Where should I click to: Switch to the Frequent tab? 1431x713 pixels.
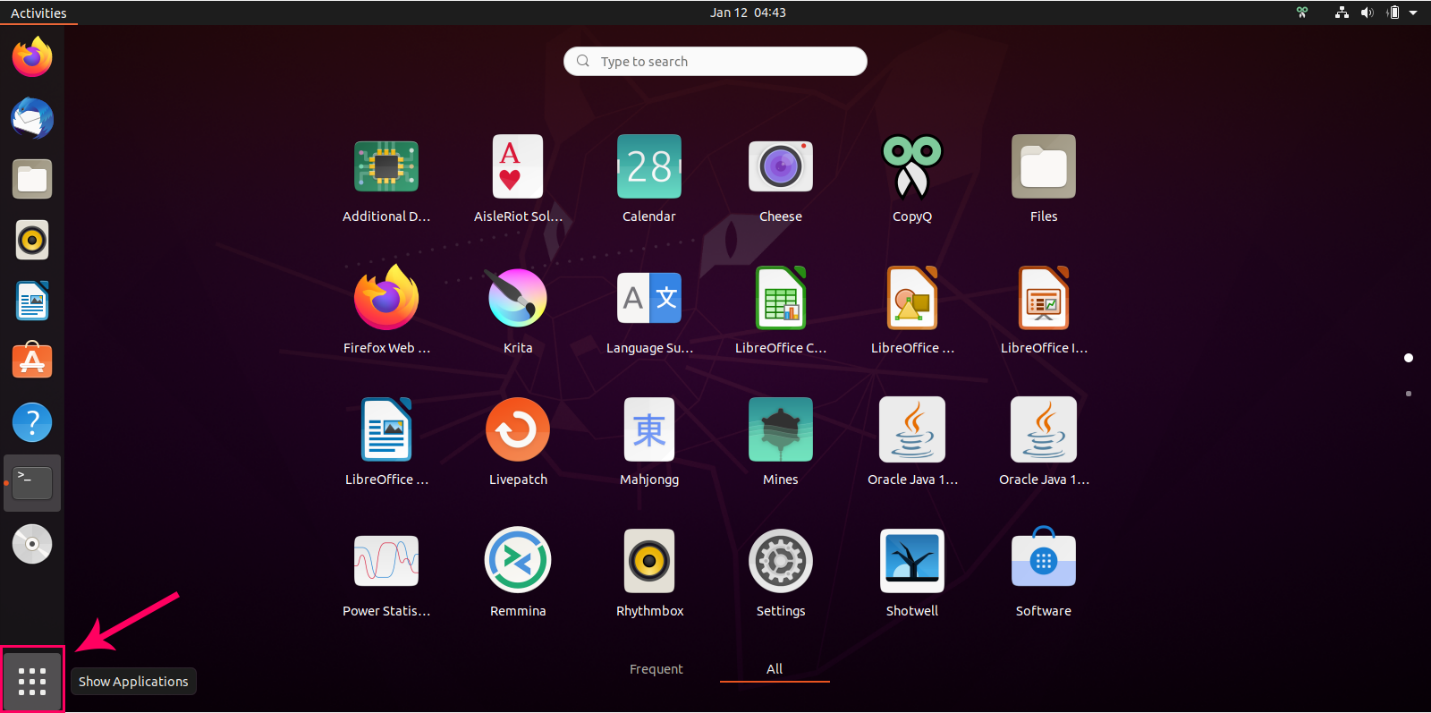(656, 669)
